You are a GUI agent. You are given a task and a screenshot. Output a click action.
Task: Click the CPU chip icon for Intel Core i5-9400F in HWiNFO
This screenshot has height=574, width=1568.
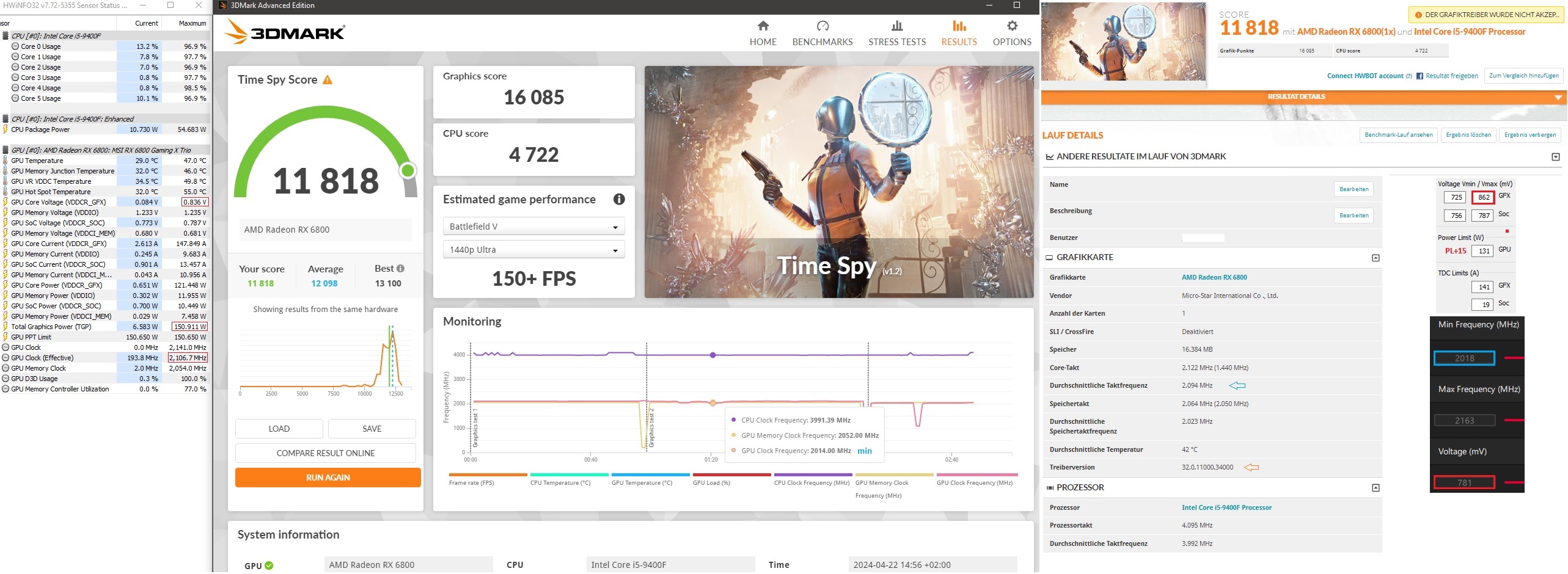coord(5,36)
